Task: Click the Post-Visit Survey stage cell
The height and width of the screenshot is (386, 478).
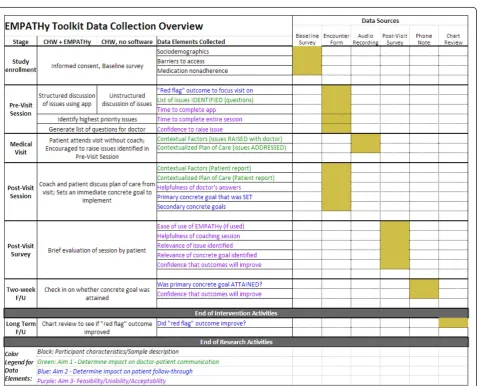Action: 21,250
